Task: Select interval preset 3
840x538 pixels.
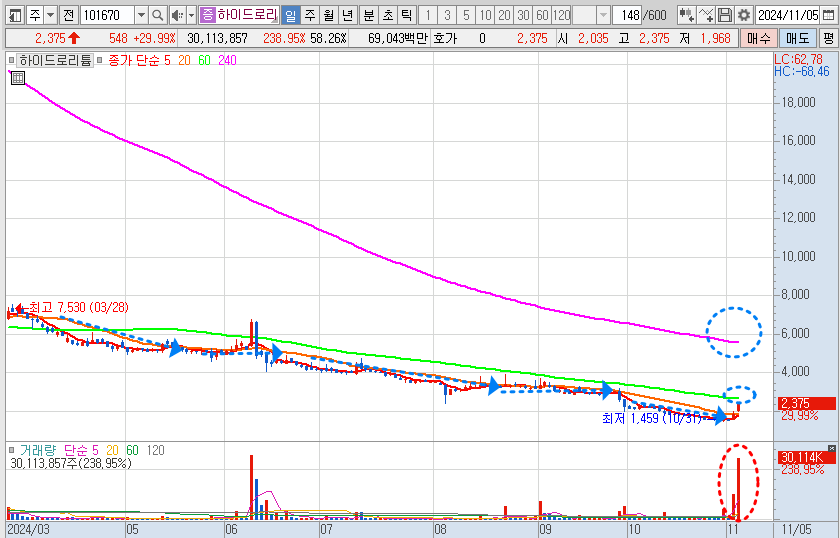Action: [447, 15]
